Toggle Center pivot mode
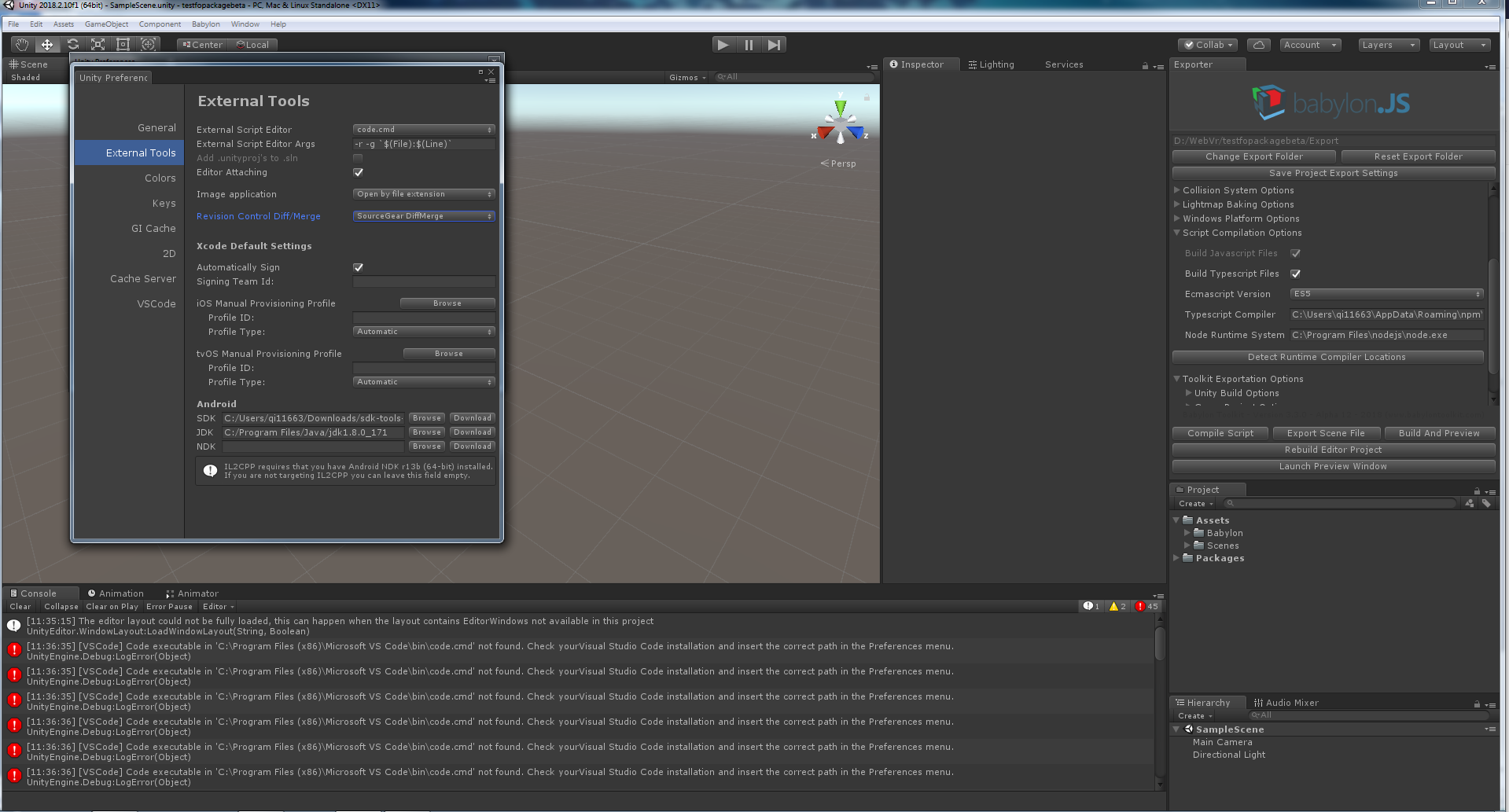 point(202,45)
